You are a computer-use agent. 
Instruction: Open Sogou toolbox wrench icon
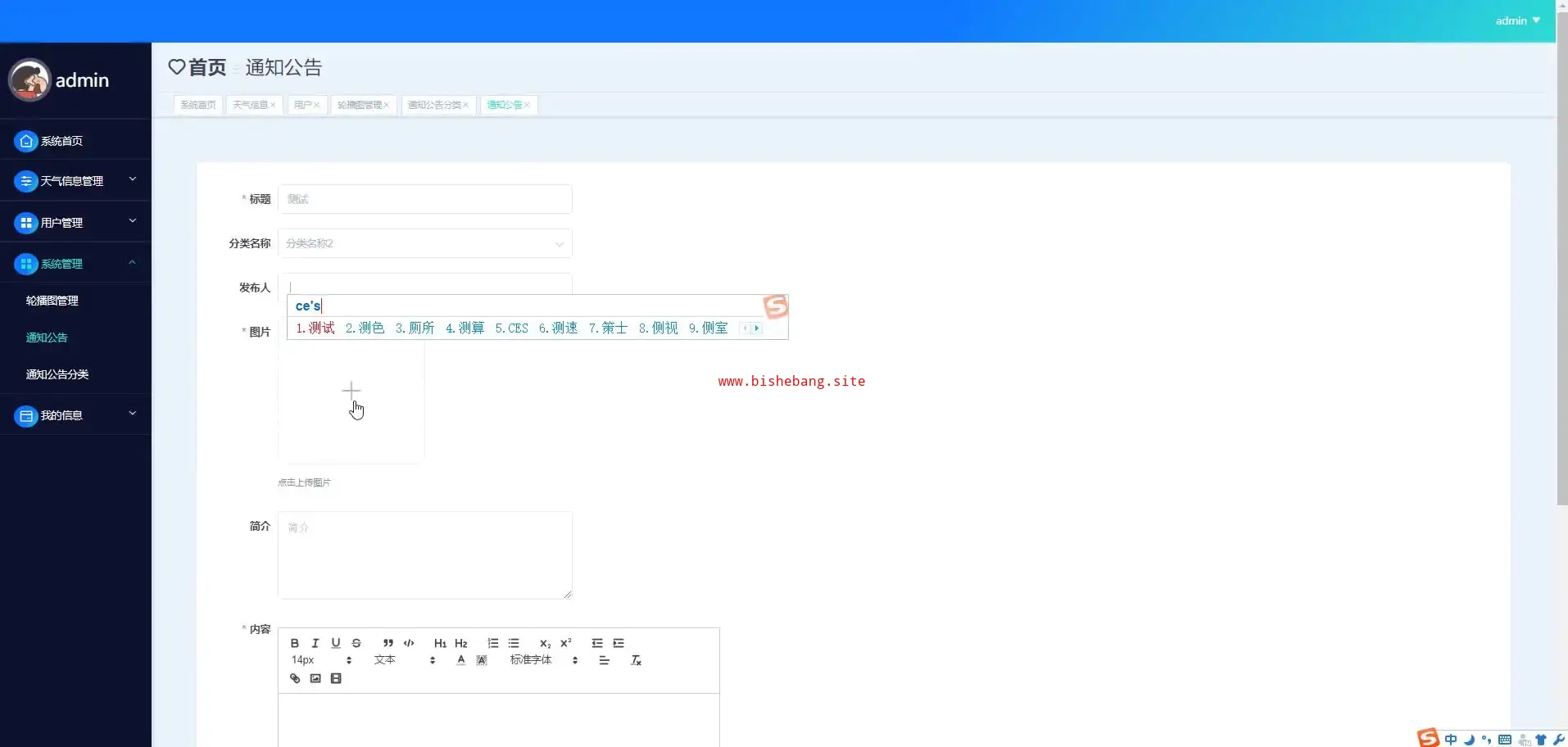click(x=1558, y=740)
